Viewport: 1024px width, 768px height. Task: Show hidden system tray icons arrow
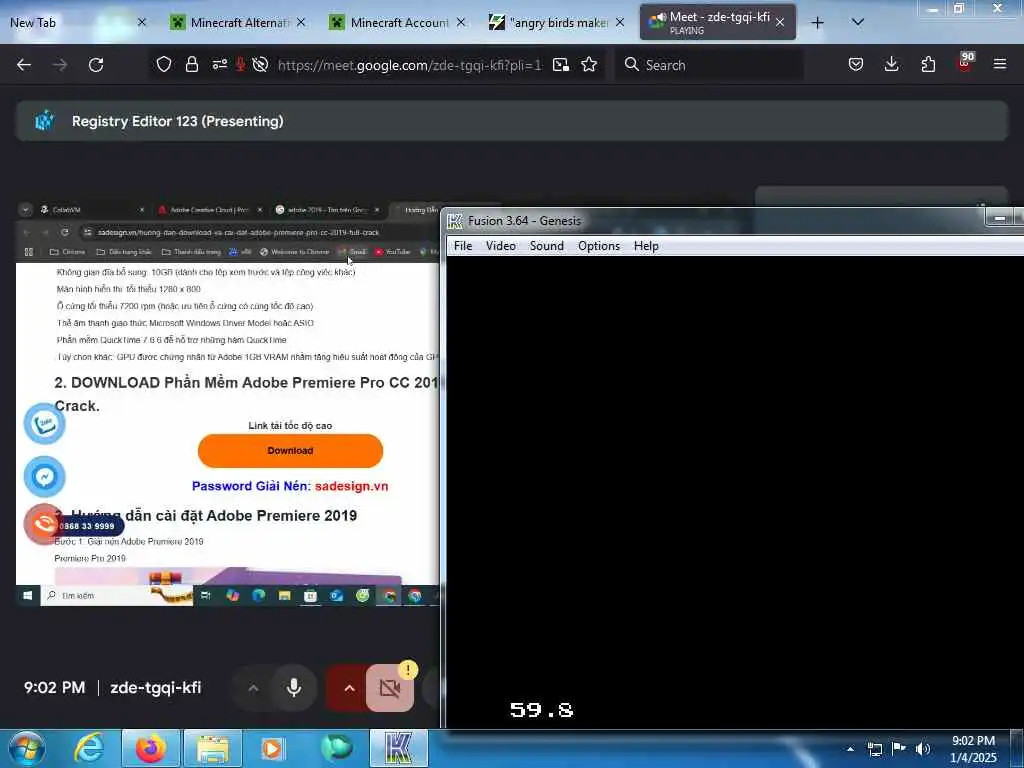point(850,749)
